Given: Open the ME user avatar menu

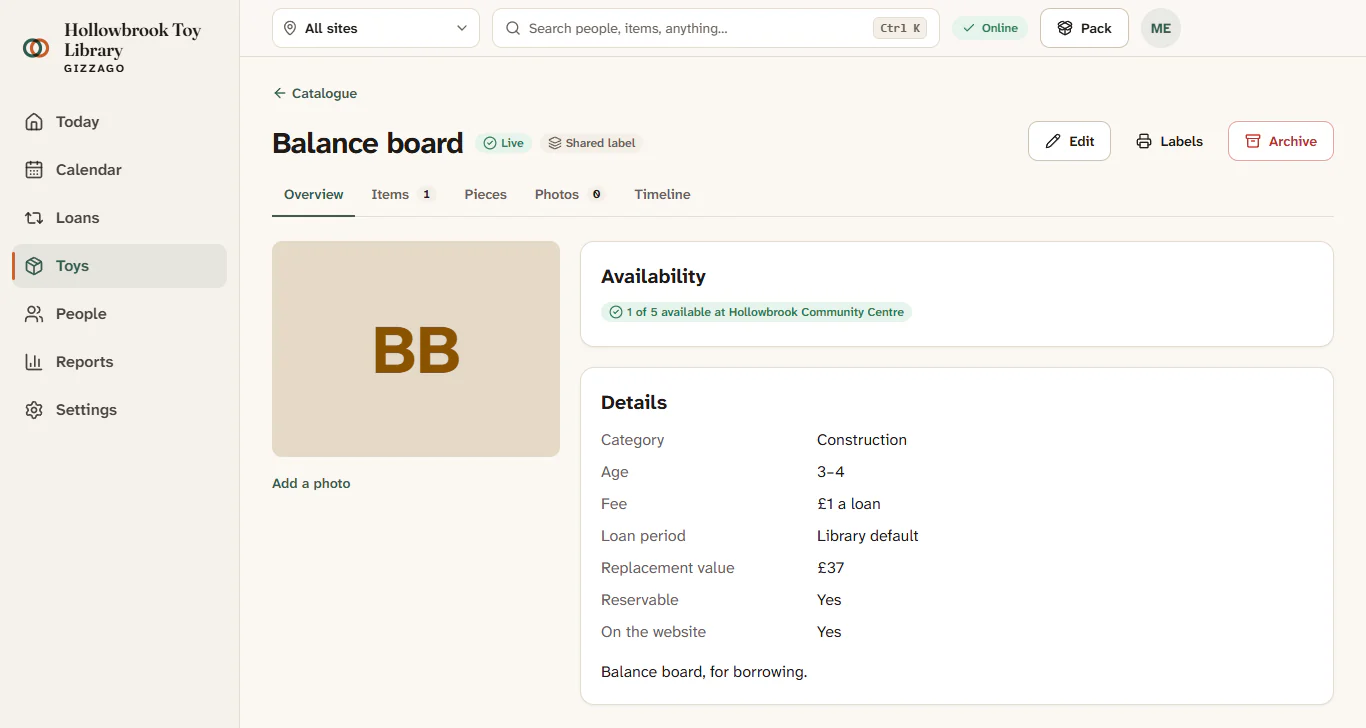Looking at the screenshot, I should click(x=1161, y=28).
